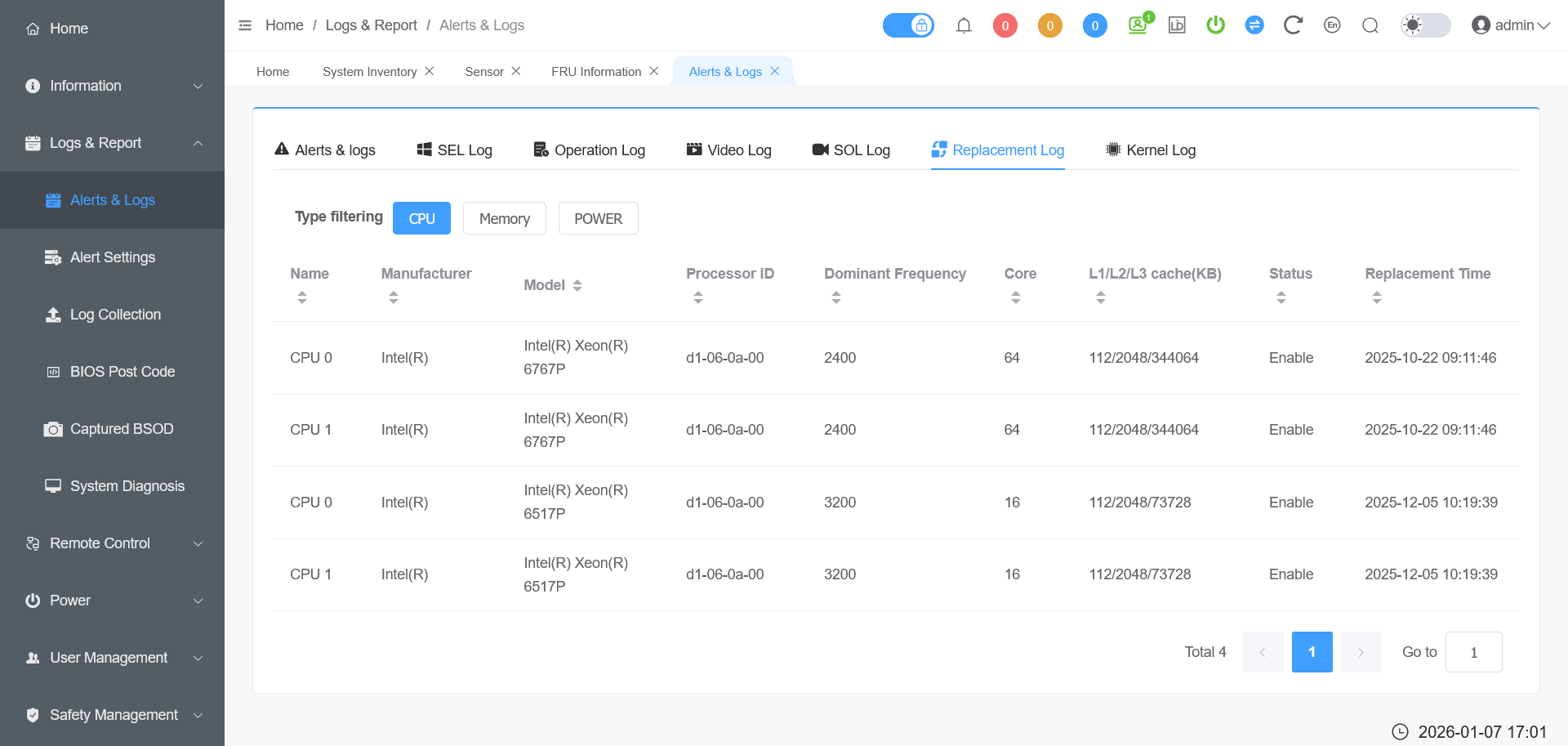Click the green power status icon
Image resolution: width=1568 pixels, height=746 pixels.
click(x=1215, y=25)
